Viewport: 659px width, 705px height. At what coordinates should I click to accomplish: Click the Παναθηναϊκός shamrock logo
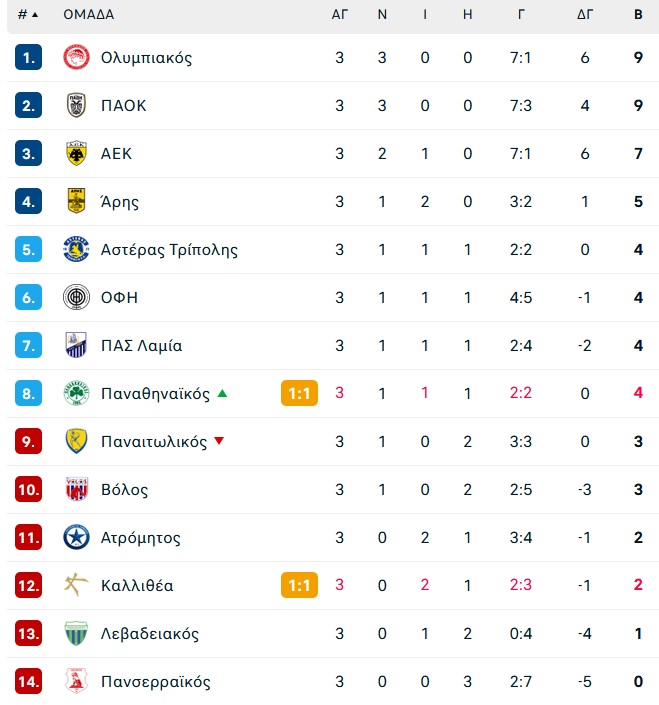tap(76, 393)
